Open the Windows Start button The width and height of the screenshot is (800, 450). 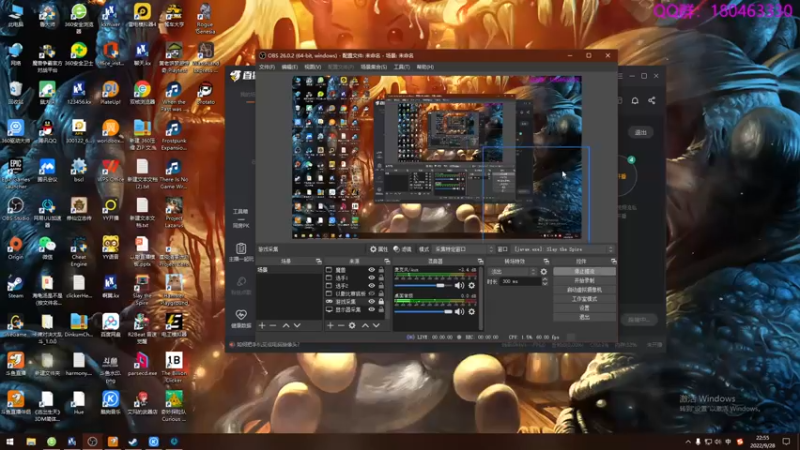10,442
